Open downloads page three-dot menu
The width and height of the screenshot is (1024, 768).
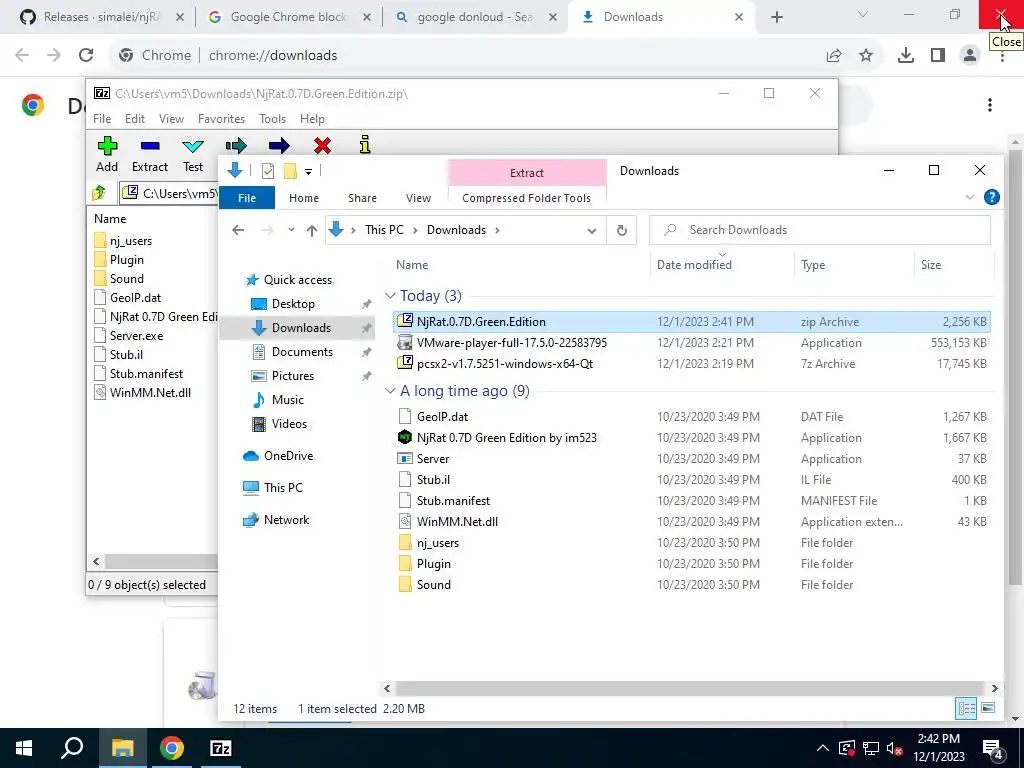[990, 105]
